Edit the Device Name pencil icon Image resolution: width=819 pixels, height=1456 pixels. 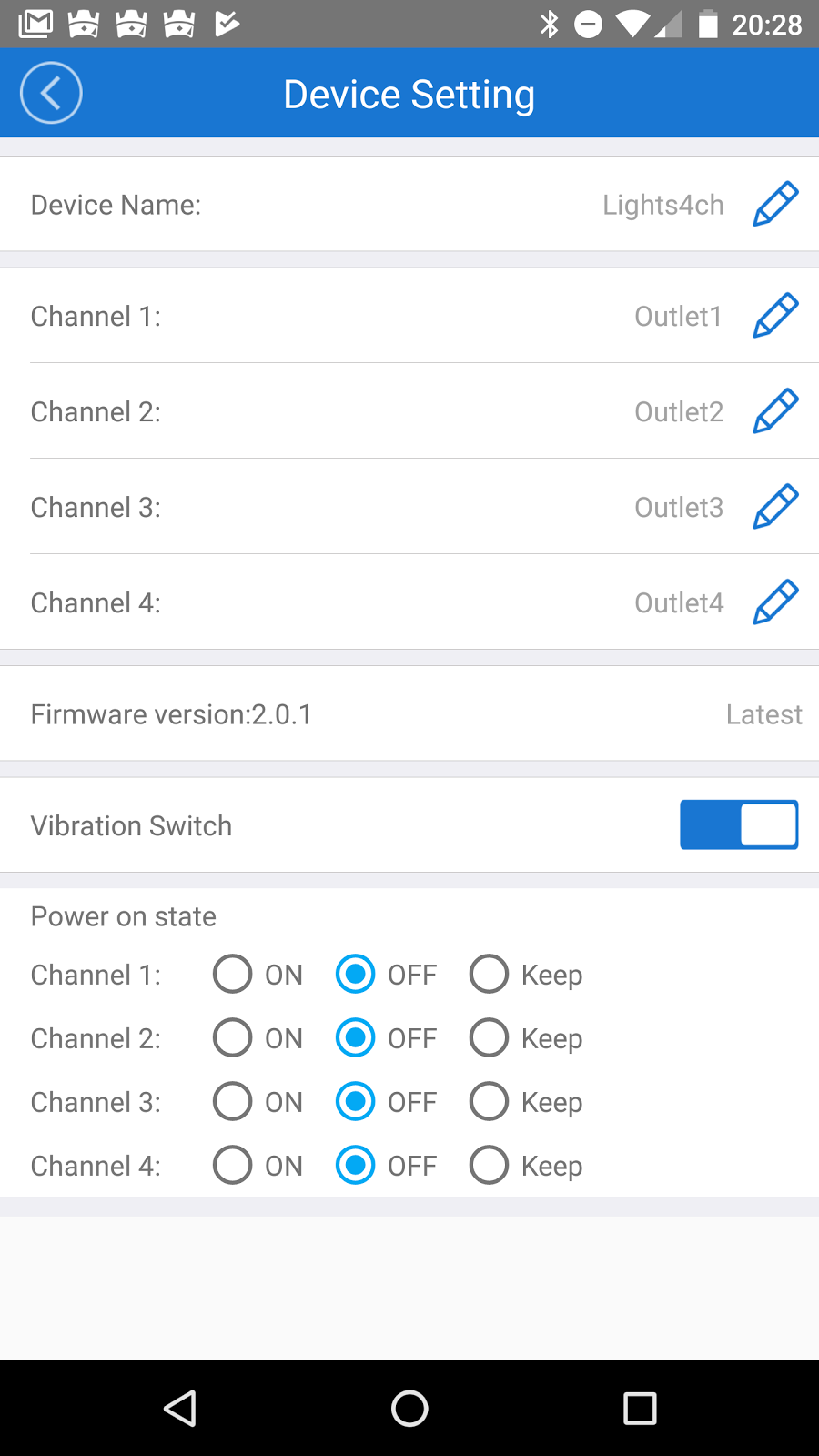pos(775,204)
